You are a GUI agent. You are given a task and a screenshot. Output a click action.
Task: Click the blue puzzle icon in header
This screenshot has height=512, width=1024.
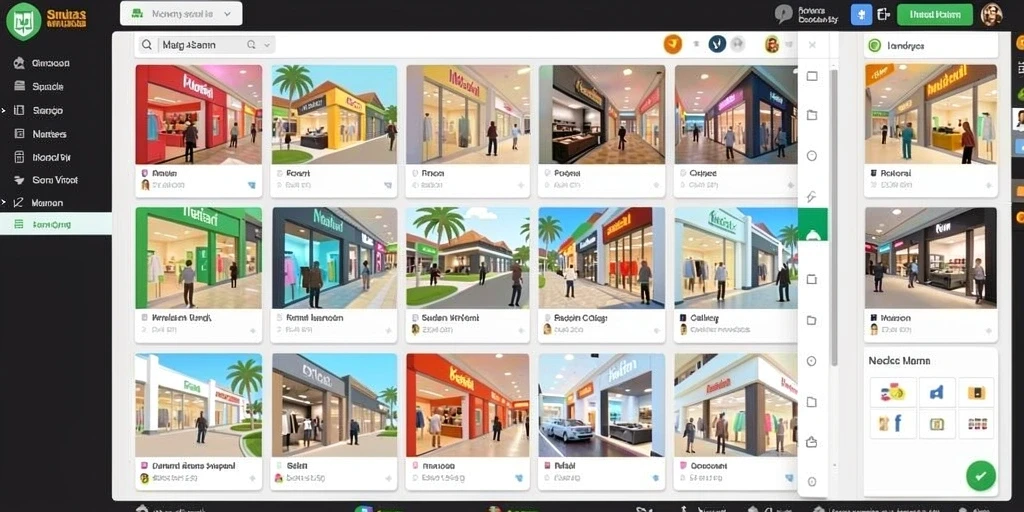pyautogui.click(x=861, y=14)
